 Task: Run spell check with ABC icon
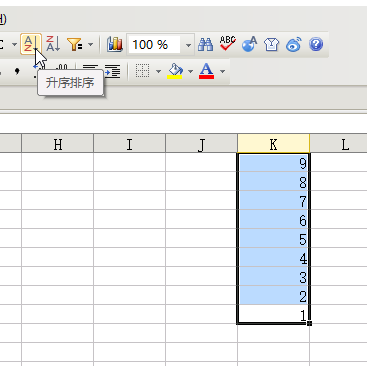point(228,44)
